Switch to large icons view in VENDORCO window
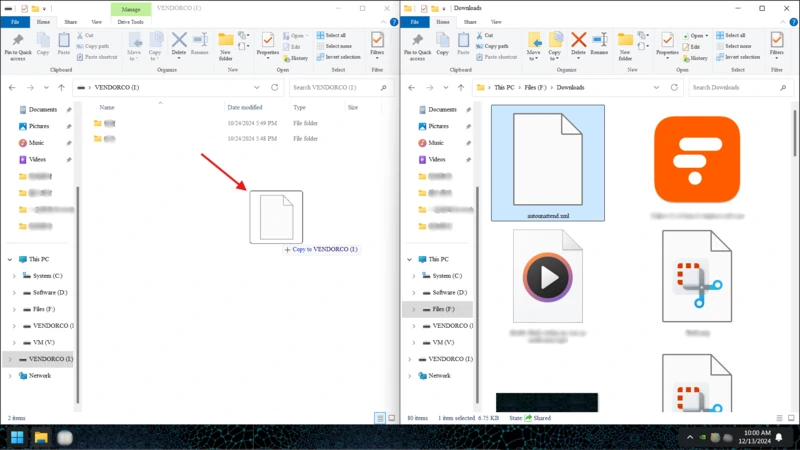The width and height of the screenshot is (800, 450). tap(391, 417)
